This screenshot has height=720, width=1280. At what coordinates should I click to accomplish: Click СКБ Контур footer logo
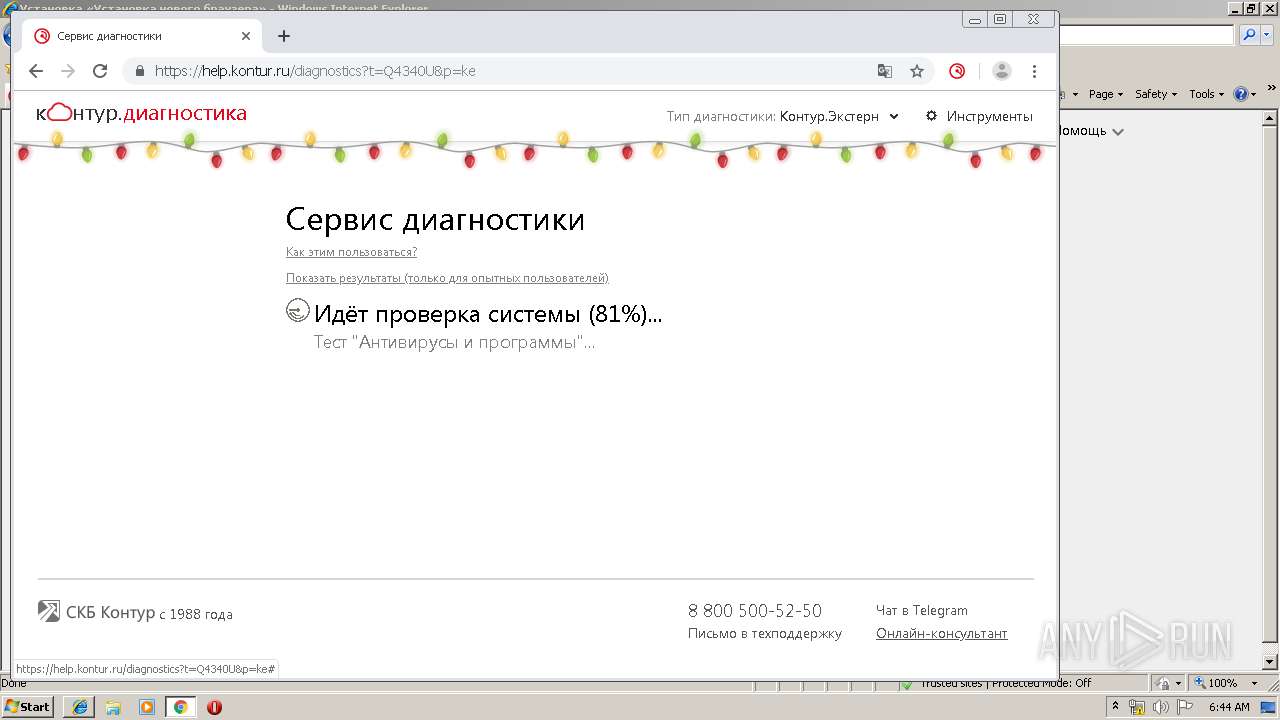96,612
